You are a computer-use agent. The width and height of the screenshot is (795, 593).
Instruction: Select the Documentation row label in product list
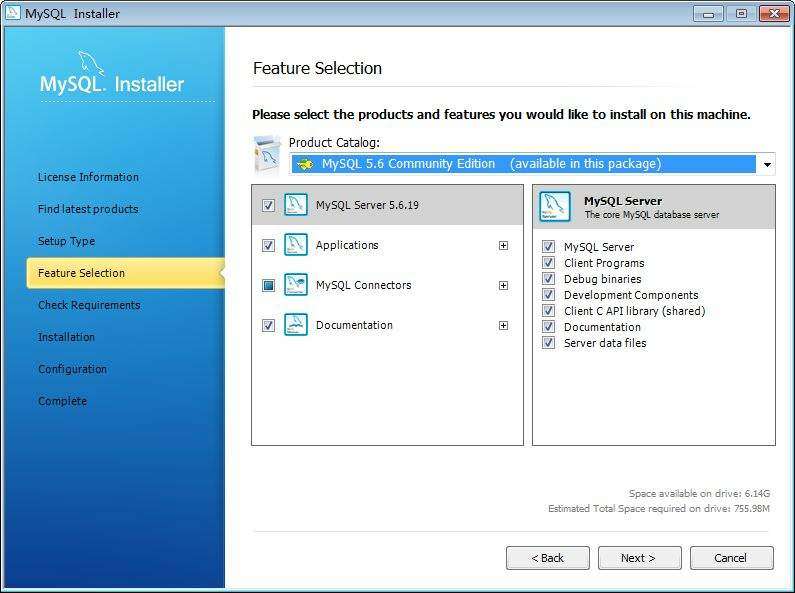click(x=354, y=325)
